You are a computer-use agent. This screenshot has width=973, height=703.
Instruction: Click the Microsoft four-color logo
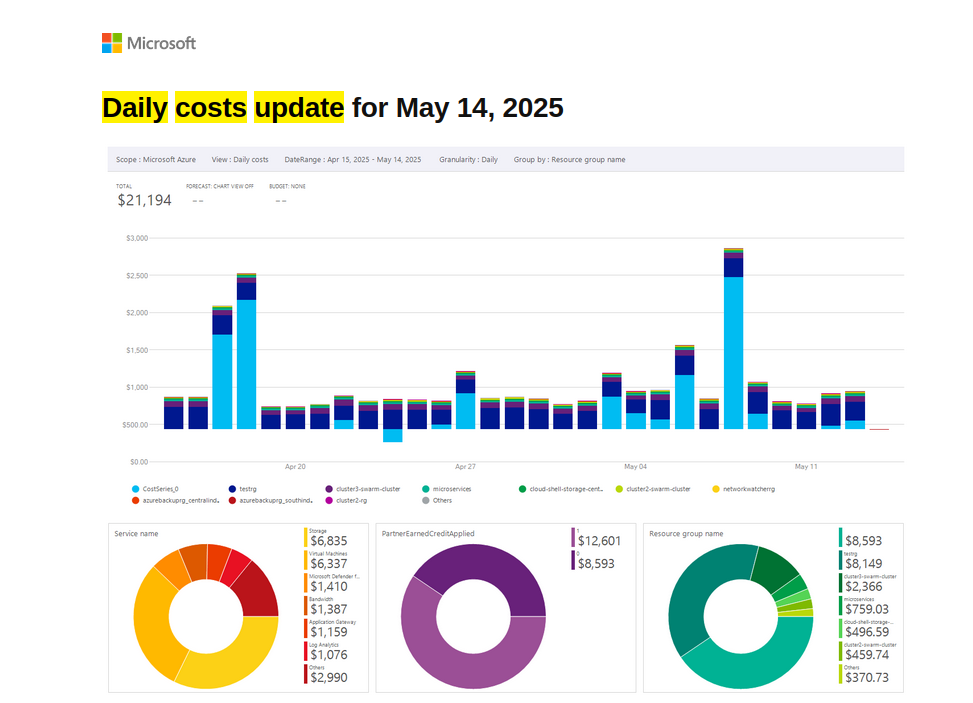click(x=112, y=43)
